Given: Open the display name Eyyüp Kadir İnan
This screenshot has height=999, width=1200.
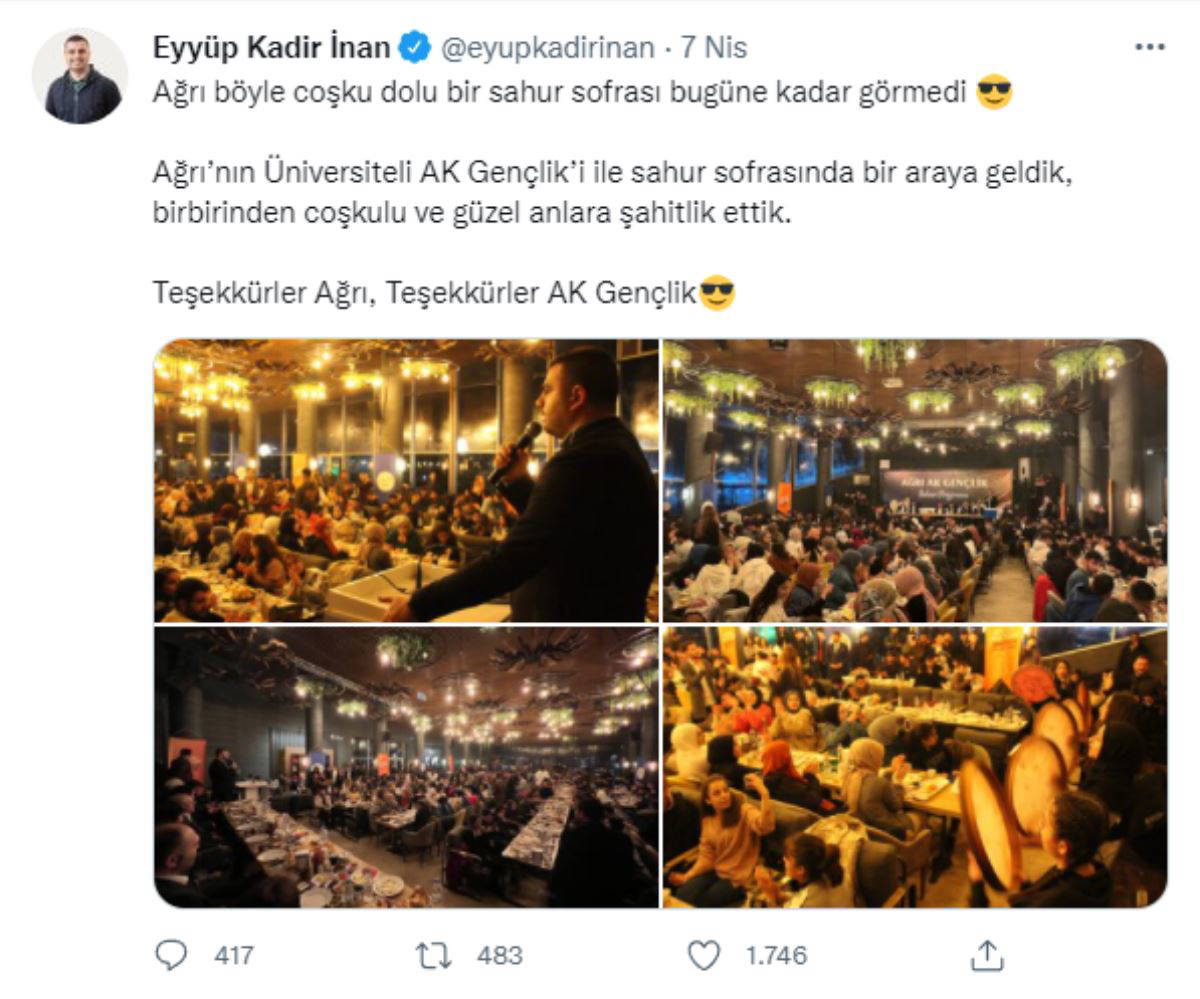Looking at the screenshot, I should [271, 47].
